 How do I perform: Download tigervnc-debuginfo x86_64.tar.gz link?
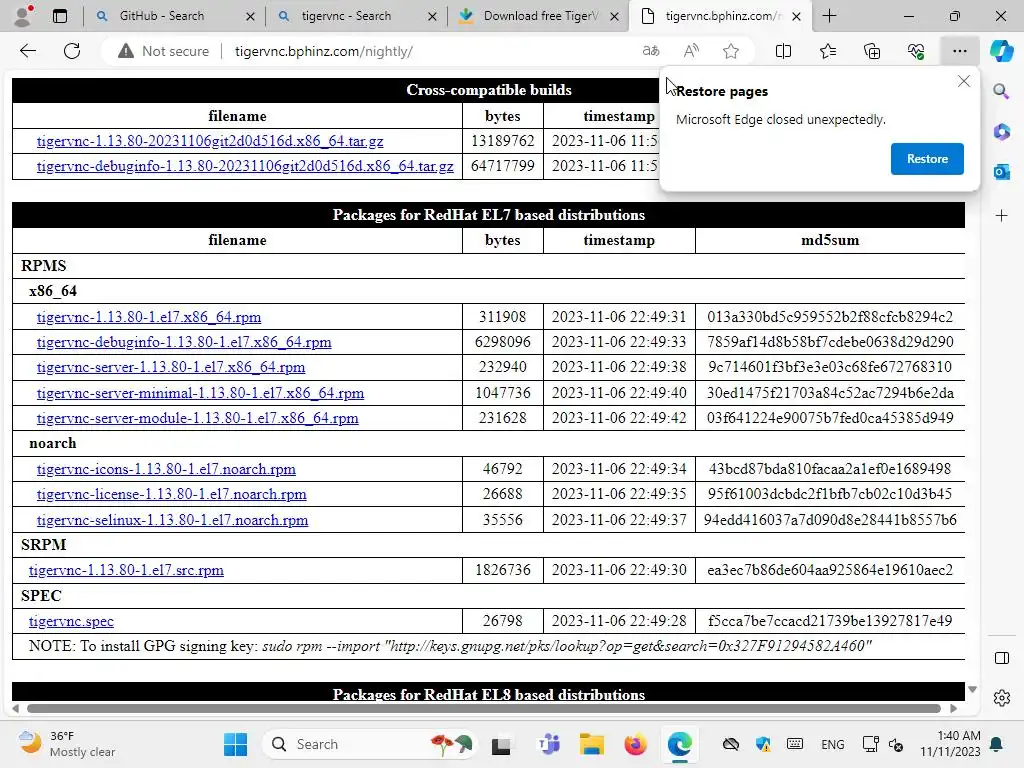pyautogui.click(x=245, y=166)
